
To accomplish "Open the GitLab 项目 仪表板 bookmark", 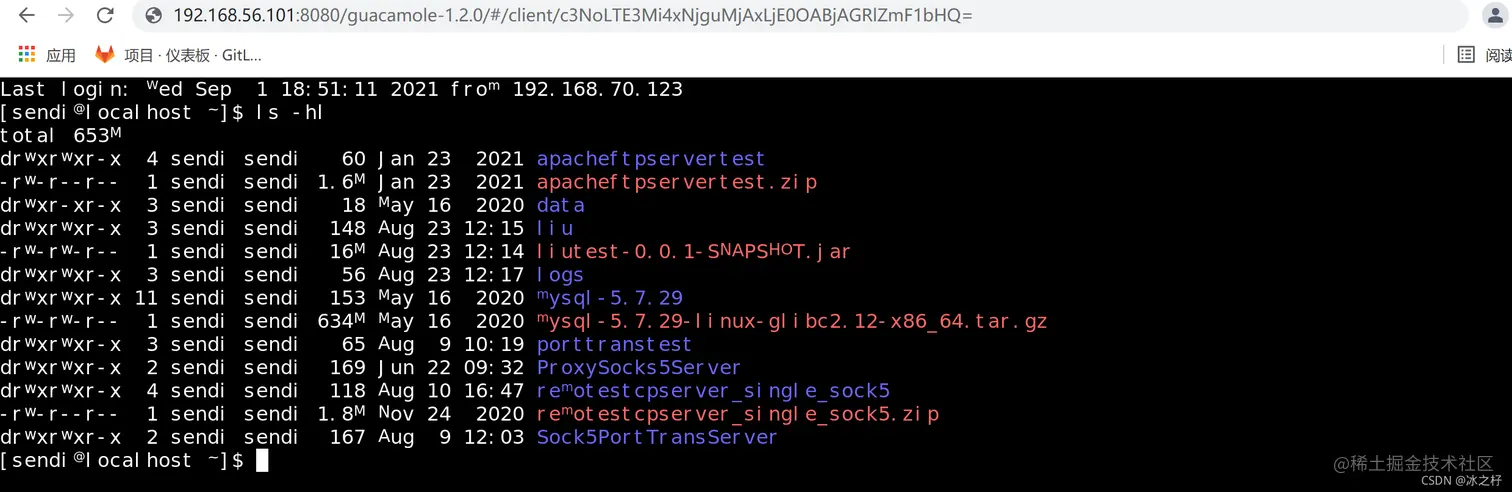I will coord(178,55).
